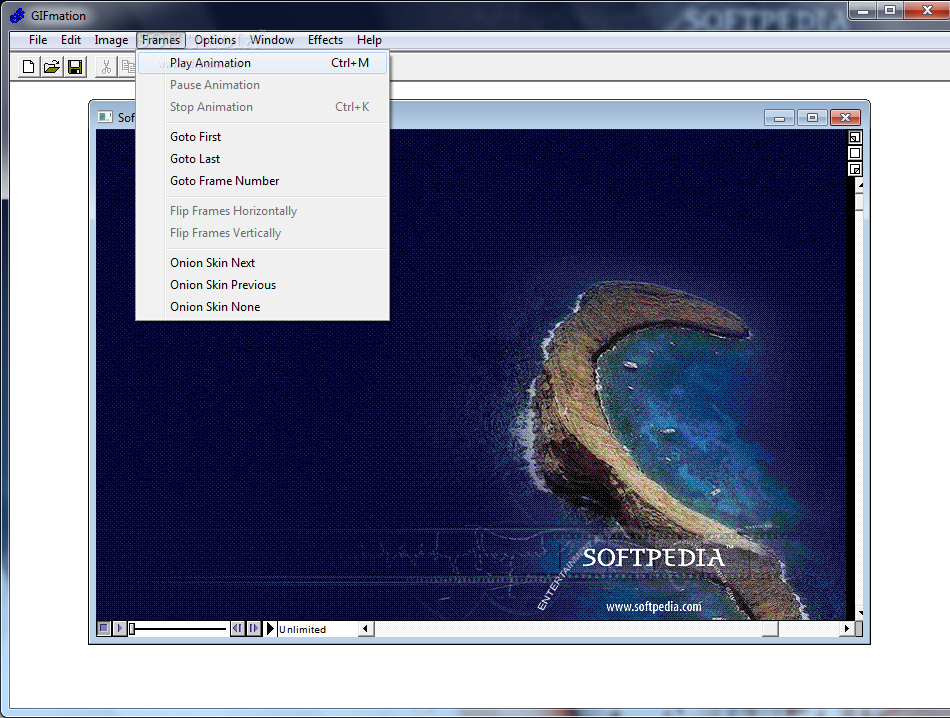Click the Cut scissors toolbar icon
This screenshot has width=950, height=718.
106,67
